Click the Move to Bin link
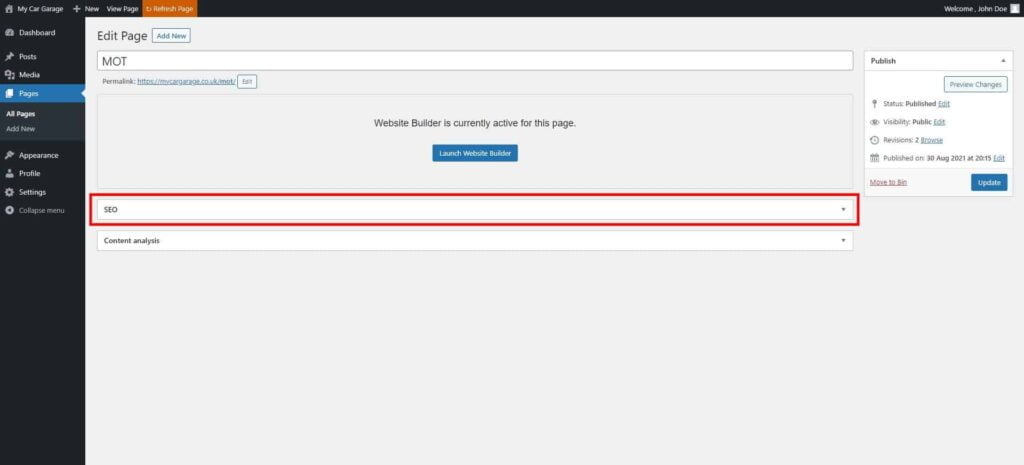Viewport: 1024px width, 465px height. (888, 182)
